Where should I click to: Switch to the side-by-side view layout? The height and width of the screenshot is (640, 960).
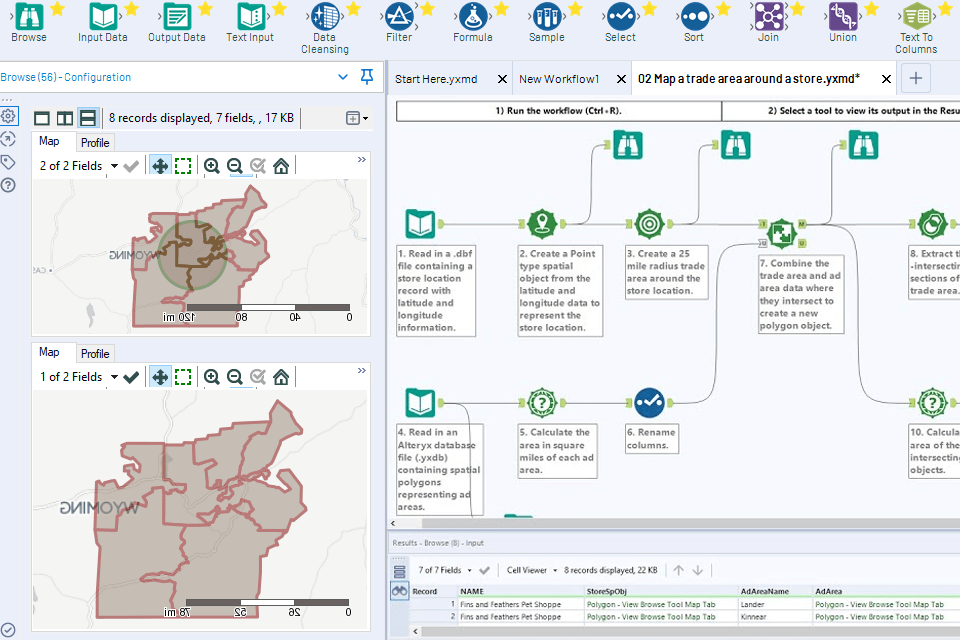[65, 118]
